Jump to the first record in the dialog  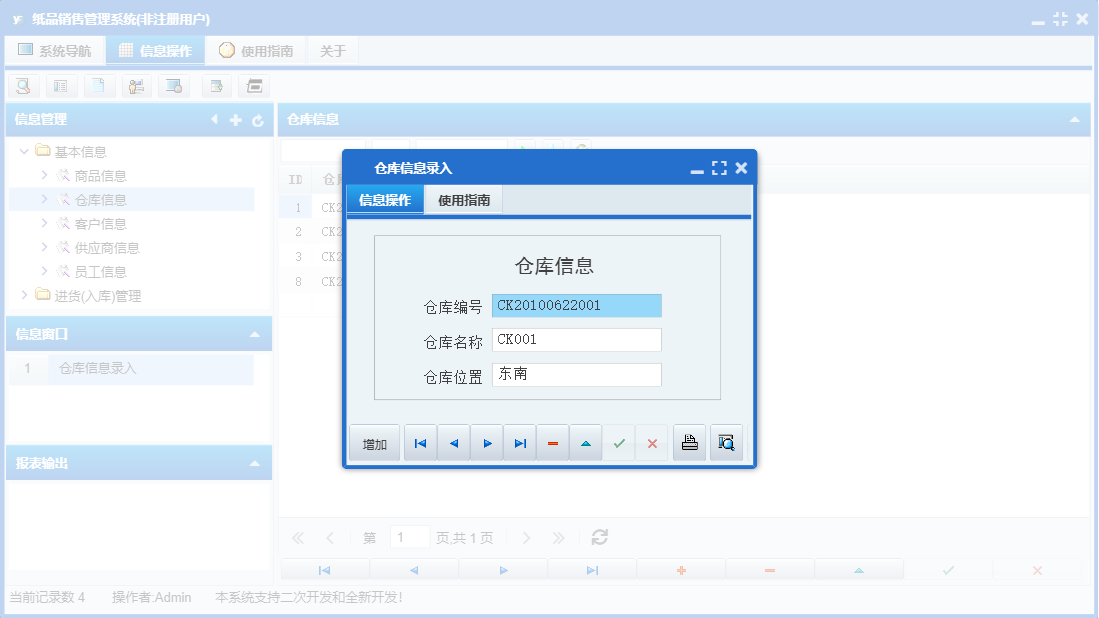coord(419,442)
